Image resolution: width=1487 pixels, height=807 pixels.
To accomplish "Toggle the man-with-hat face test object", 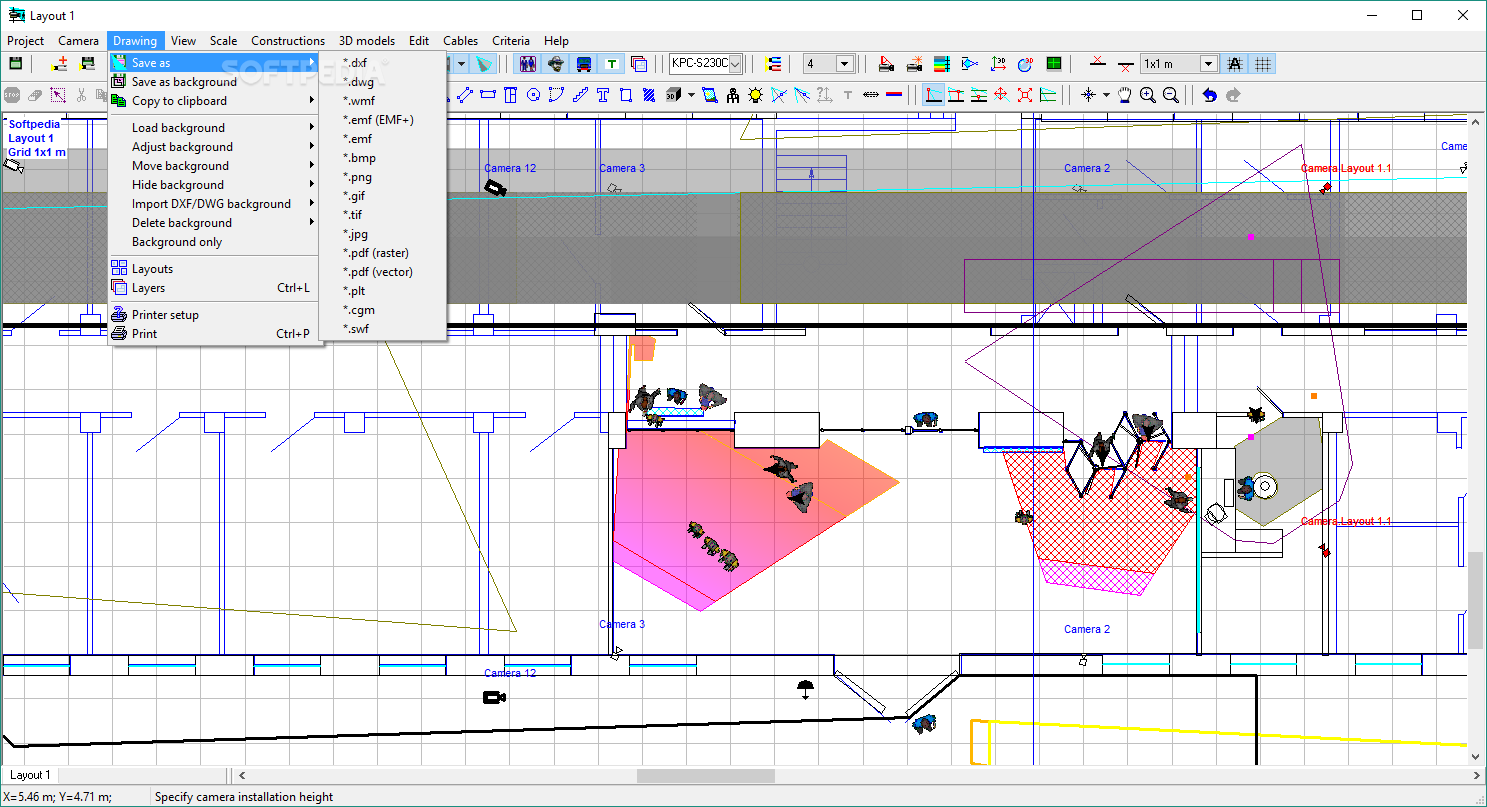I will (x=556, y=64).
